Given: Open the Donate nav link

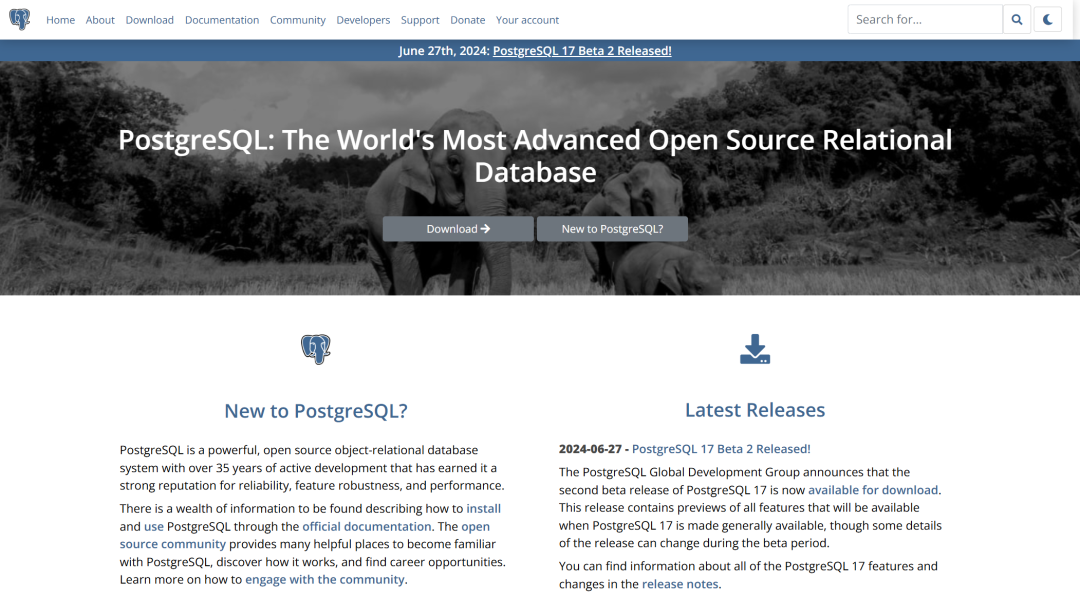Looking at the screenshot, I should (x=468, y=20).
